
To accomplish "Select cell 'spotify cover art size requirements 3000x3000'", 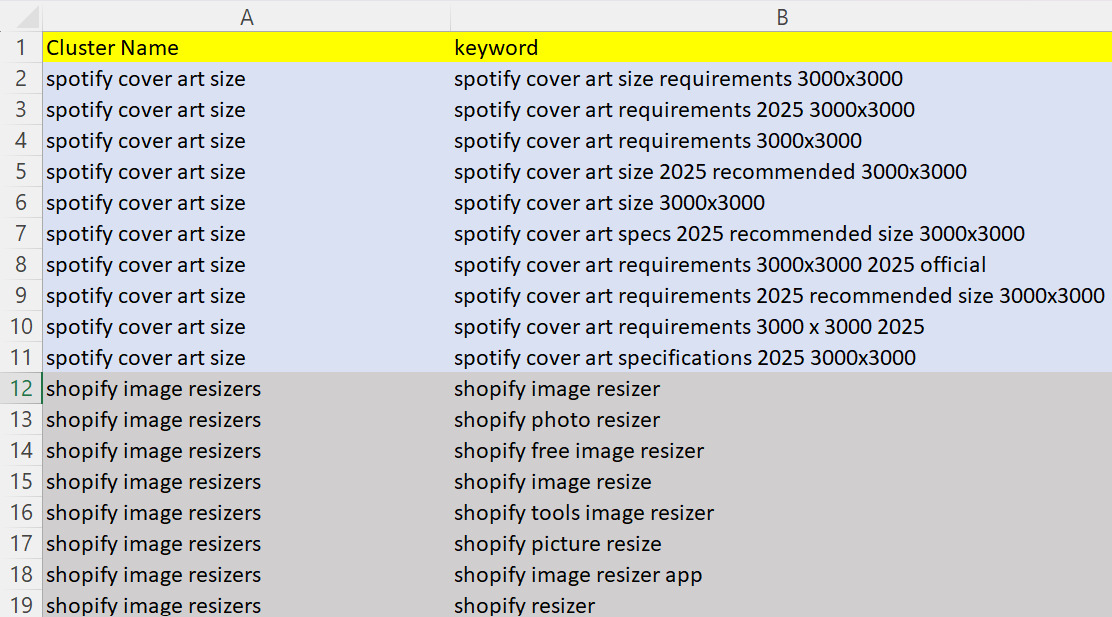I will click(x=782, y=79).
